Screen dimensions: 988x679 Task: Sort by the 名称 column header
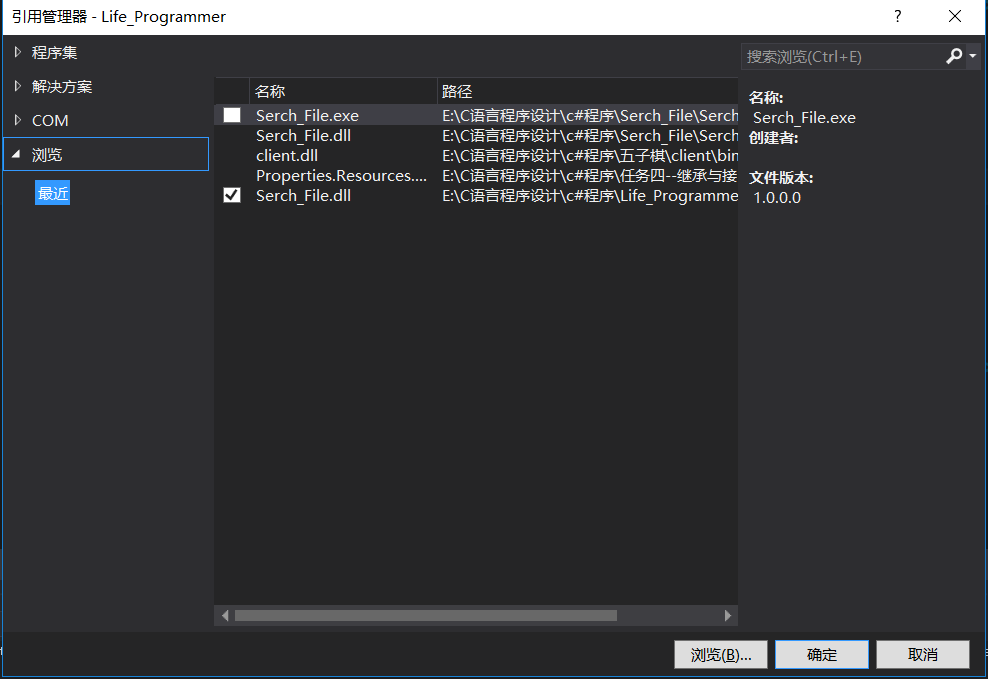pyautogui.click(x=343, y=91)
